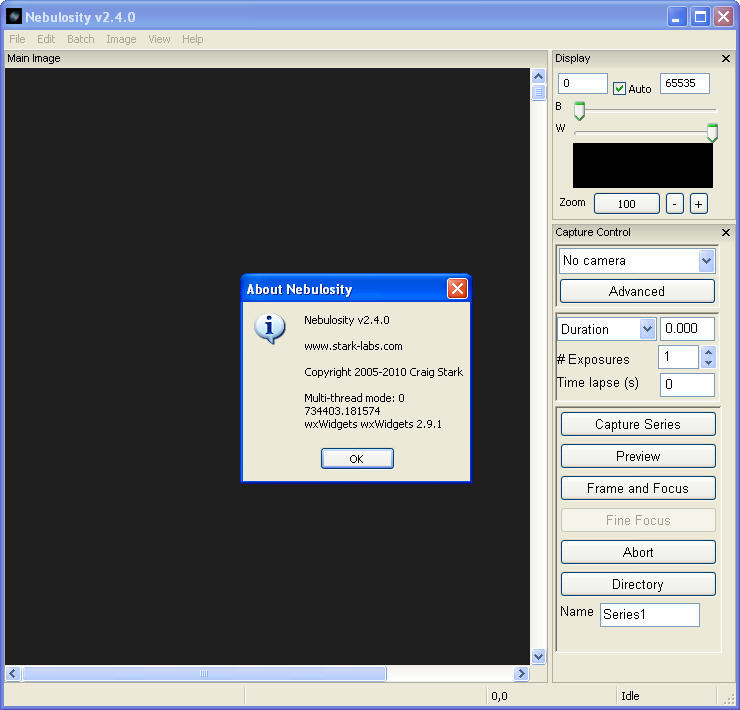This screenshot has height=710, width=740.
Task: Click the Frame and Focus button
Action: (638, 488)
